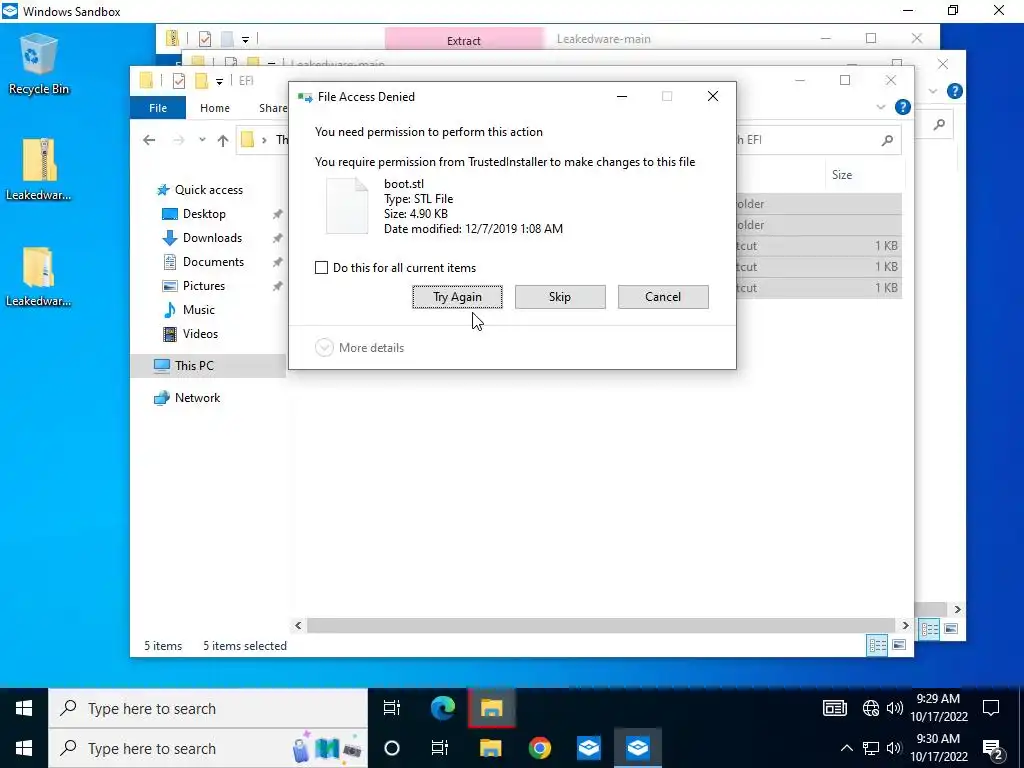Screen dimensions: 1024x768
Task: Open Downloads in navigation pane
Action: point(212,238)
